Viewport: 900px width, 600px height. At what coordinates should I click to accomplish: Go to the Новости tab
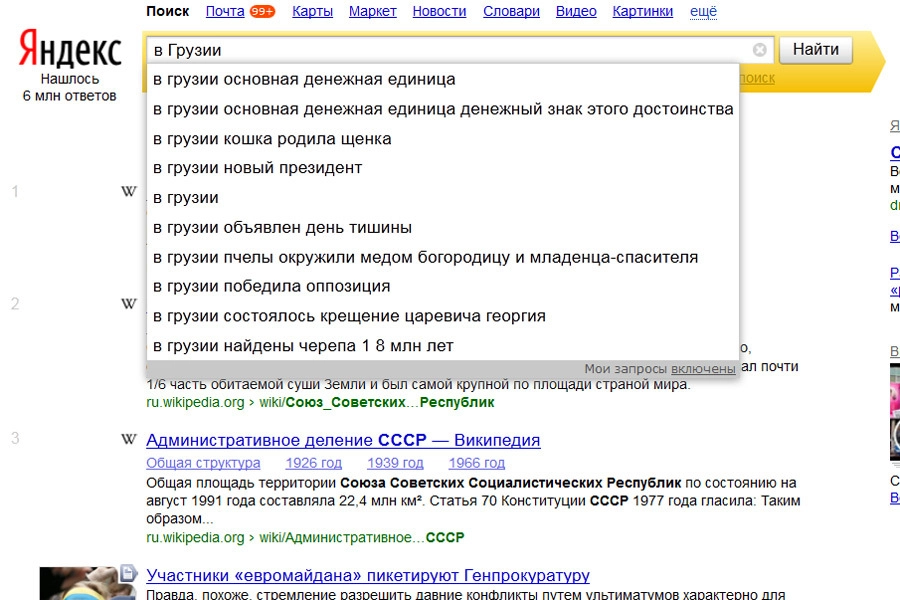pyautogui.click(x=439, y=12)
